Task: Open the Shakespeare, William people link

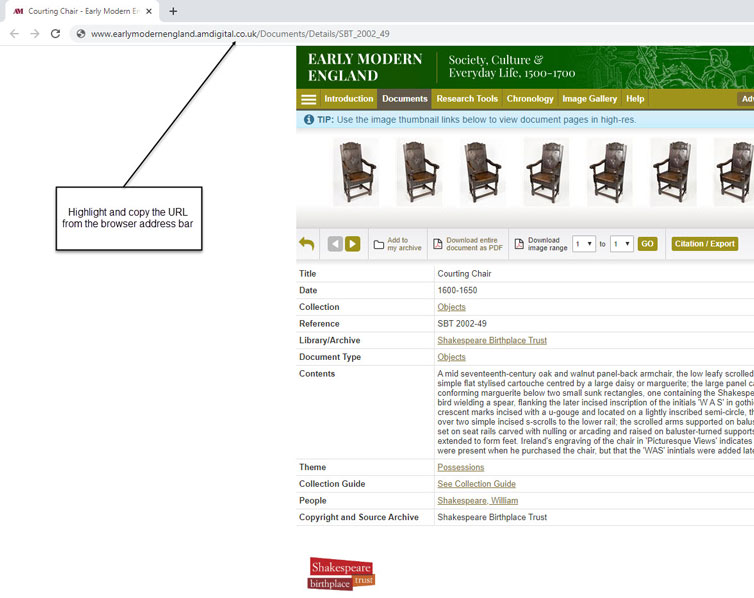Action: [478, 500]
